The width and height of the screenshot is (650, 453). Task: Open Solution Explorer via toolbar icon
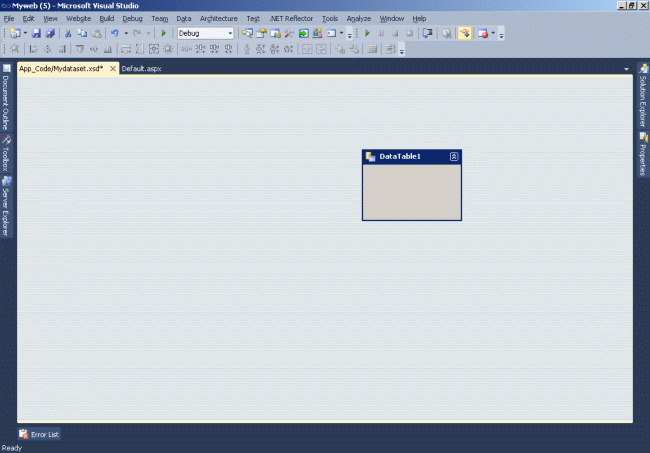pyautogui.click(x=247, y=33)
